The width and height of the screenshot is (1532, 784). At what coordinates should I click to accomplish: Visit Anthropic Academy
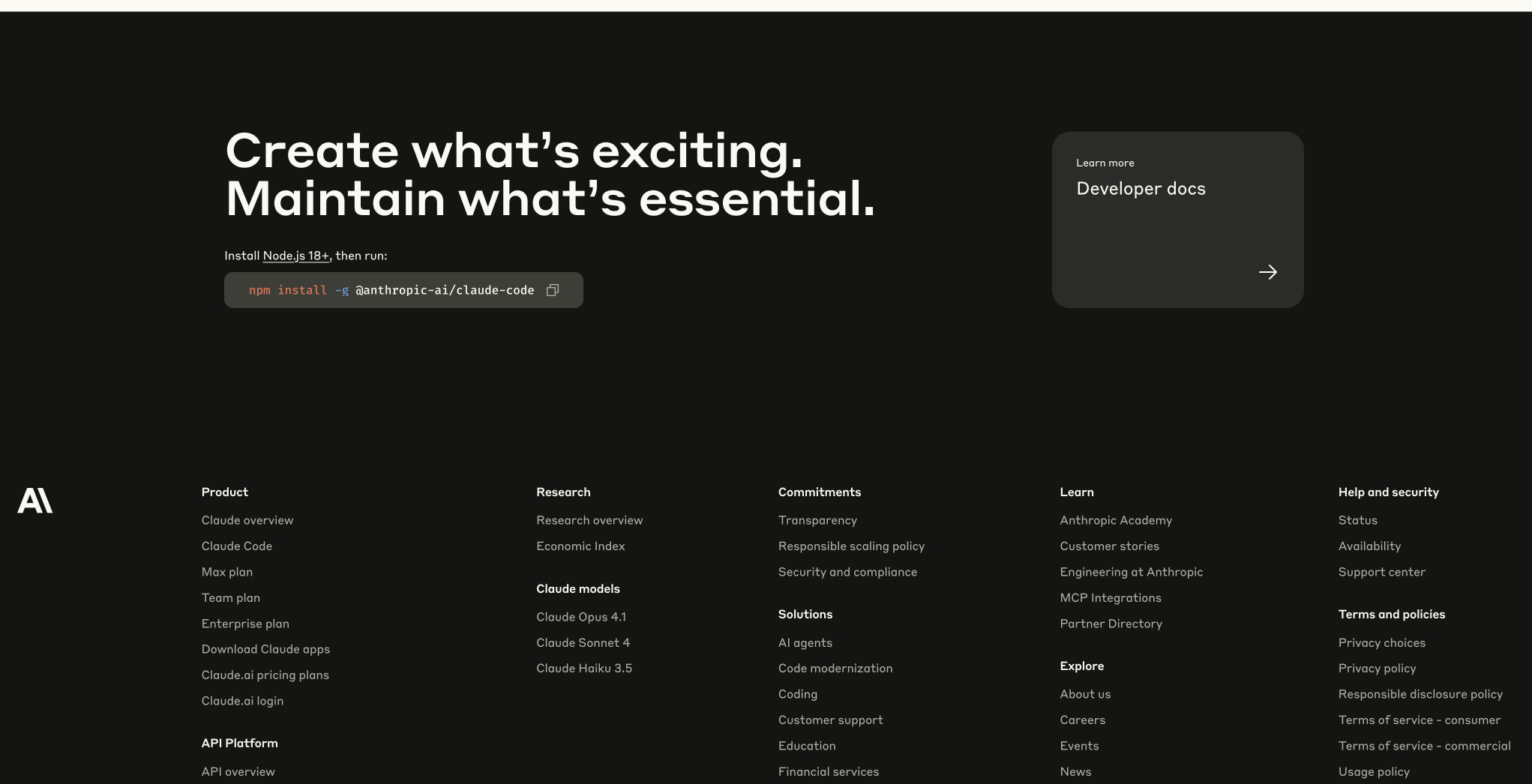(x=1116, y=520)
